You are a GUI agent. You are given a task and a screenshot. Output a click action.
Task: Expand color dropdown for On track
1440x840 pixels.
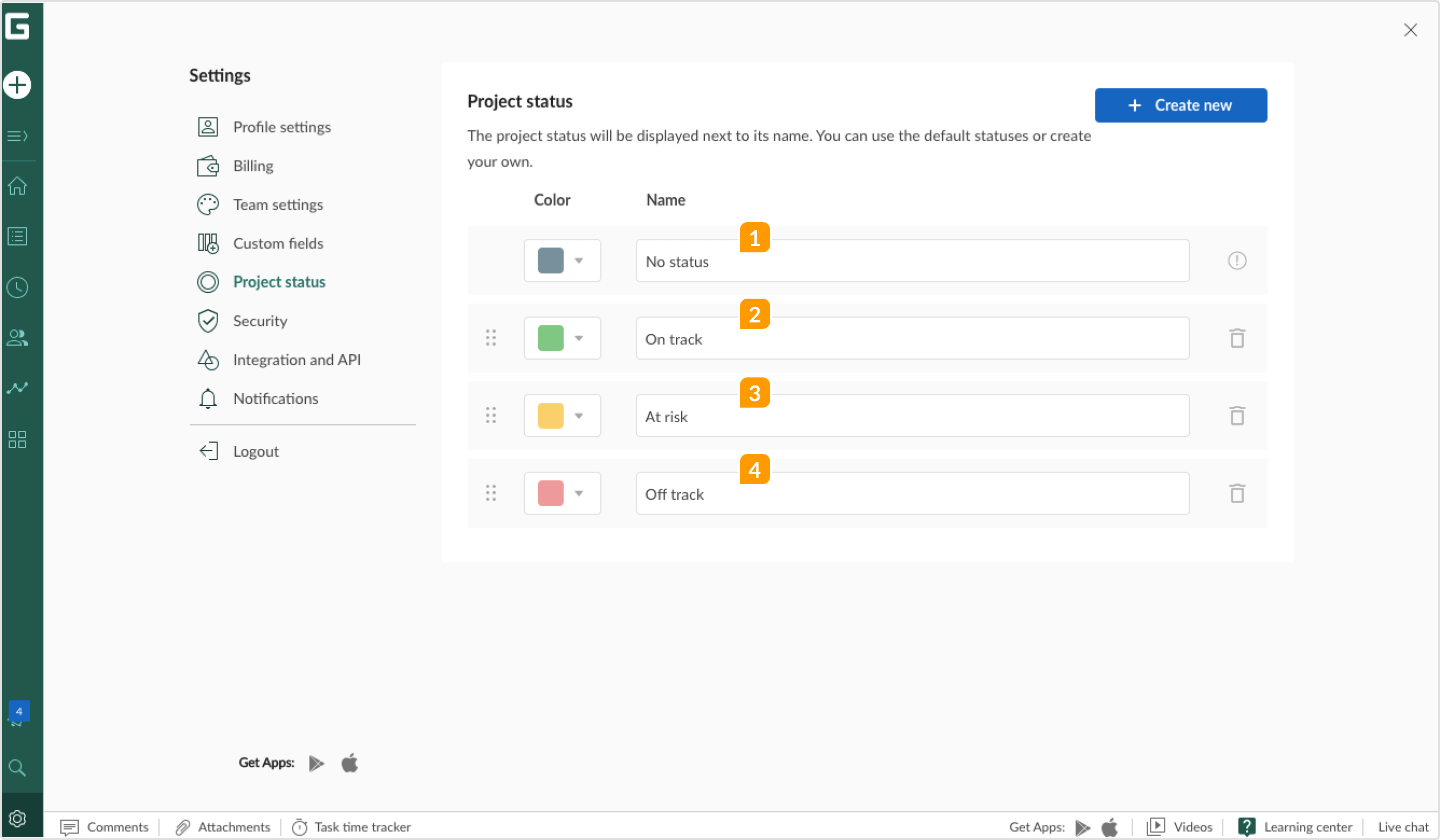(x=578, y=338)
